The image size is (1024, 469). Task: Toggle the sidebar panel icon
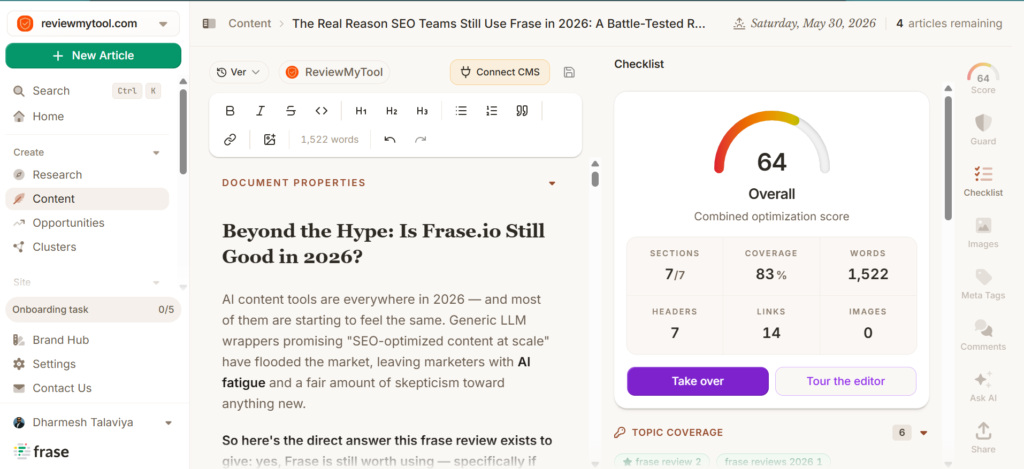[209, 24]
